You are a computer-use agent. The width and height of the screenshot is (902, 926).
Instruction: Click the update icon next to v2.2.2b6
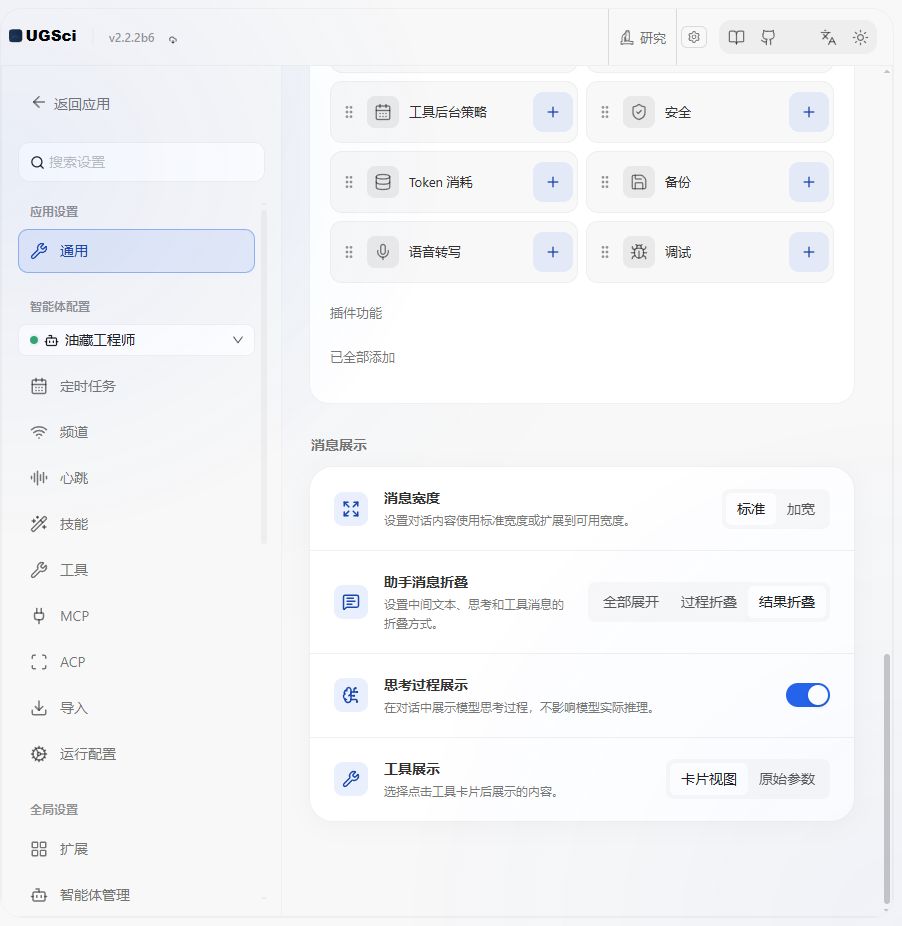(x=172, y=40)
